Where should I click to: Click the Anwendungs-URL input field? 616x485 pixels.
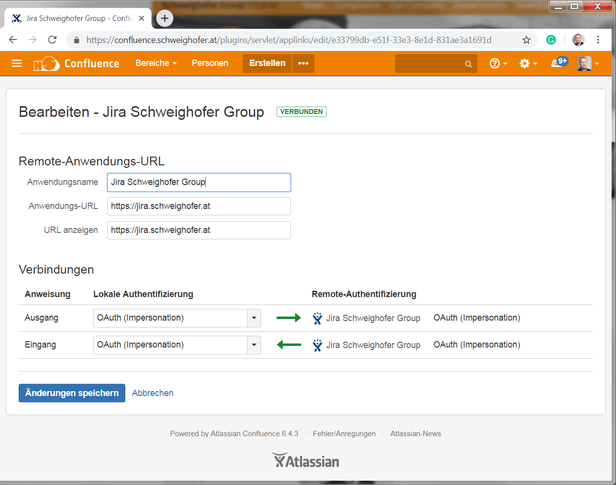pyautogui.click(x=199, y=206)
